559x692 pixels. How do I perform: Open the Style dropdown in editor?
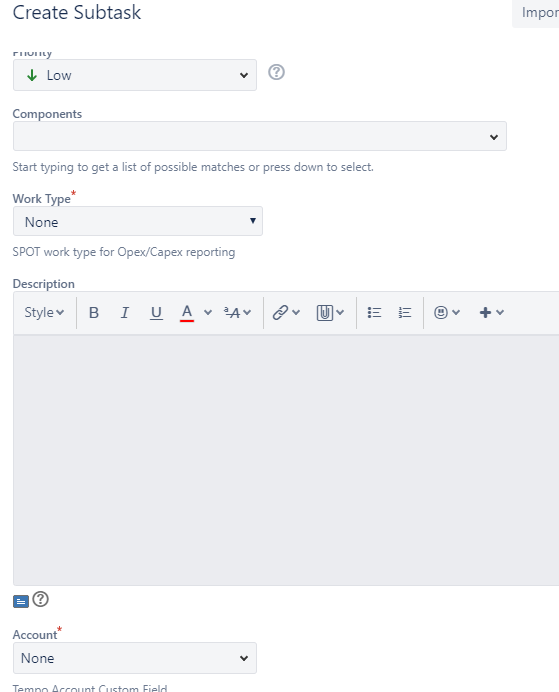[44, 312]
